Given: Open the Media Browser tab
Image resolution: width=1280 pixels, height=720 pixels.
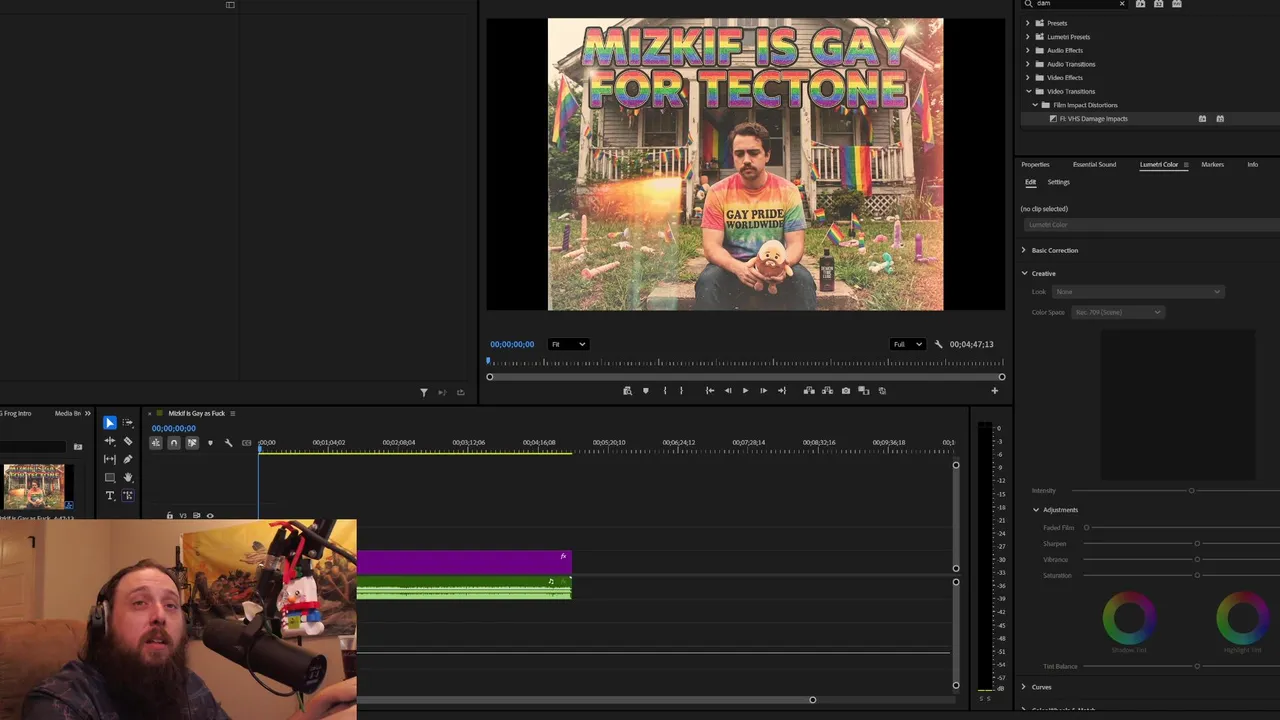Looking at the screenshot, I should [68, 413].
